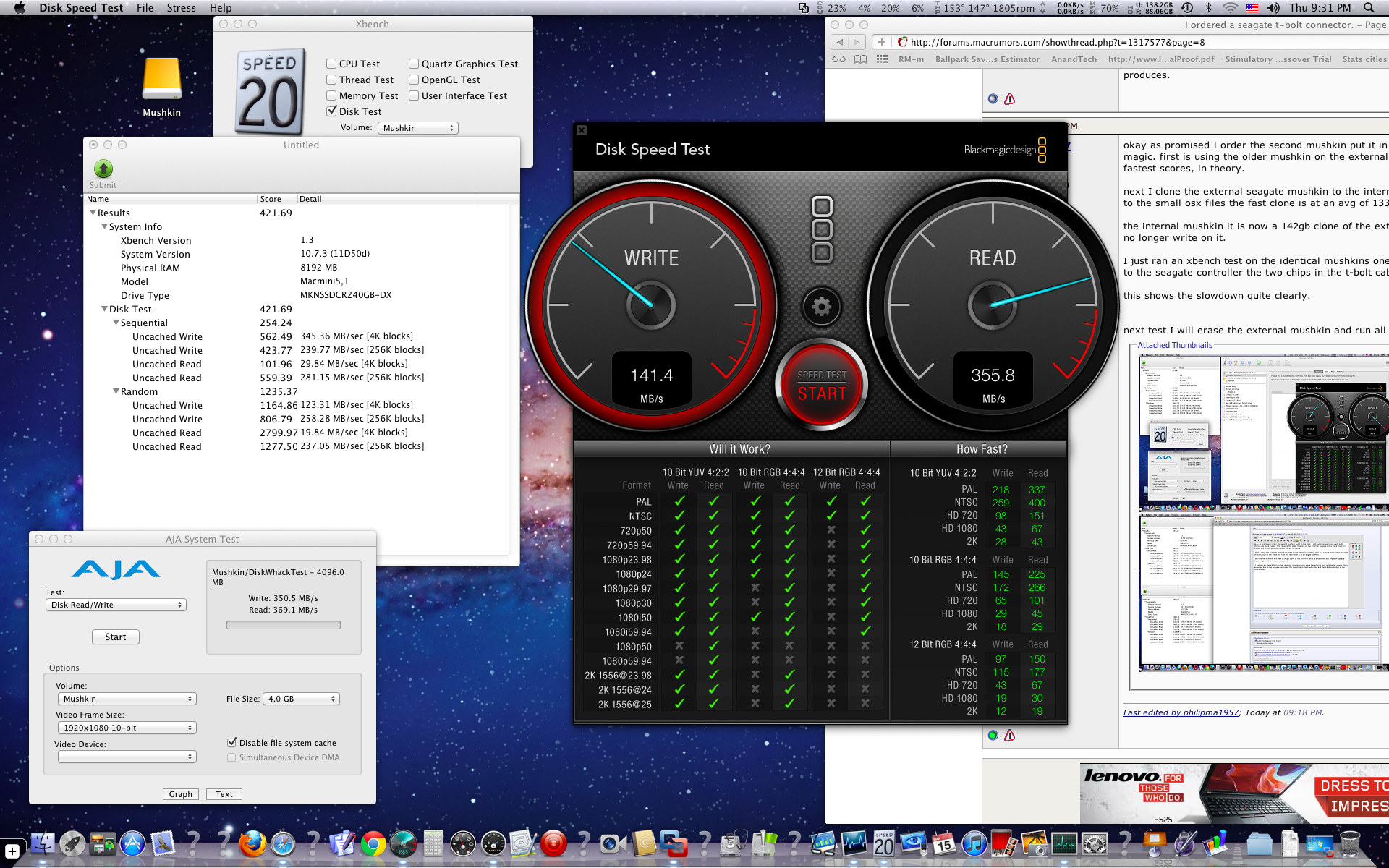Open Xbench Volume Mushkin dropdown
1389x868 pixels.
point(418,128)
